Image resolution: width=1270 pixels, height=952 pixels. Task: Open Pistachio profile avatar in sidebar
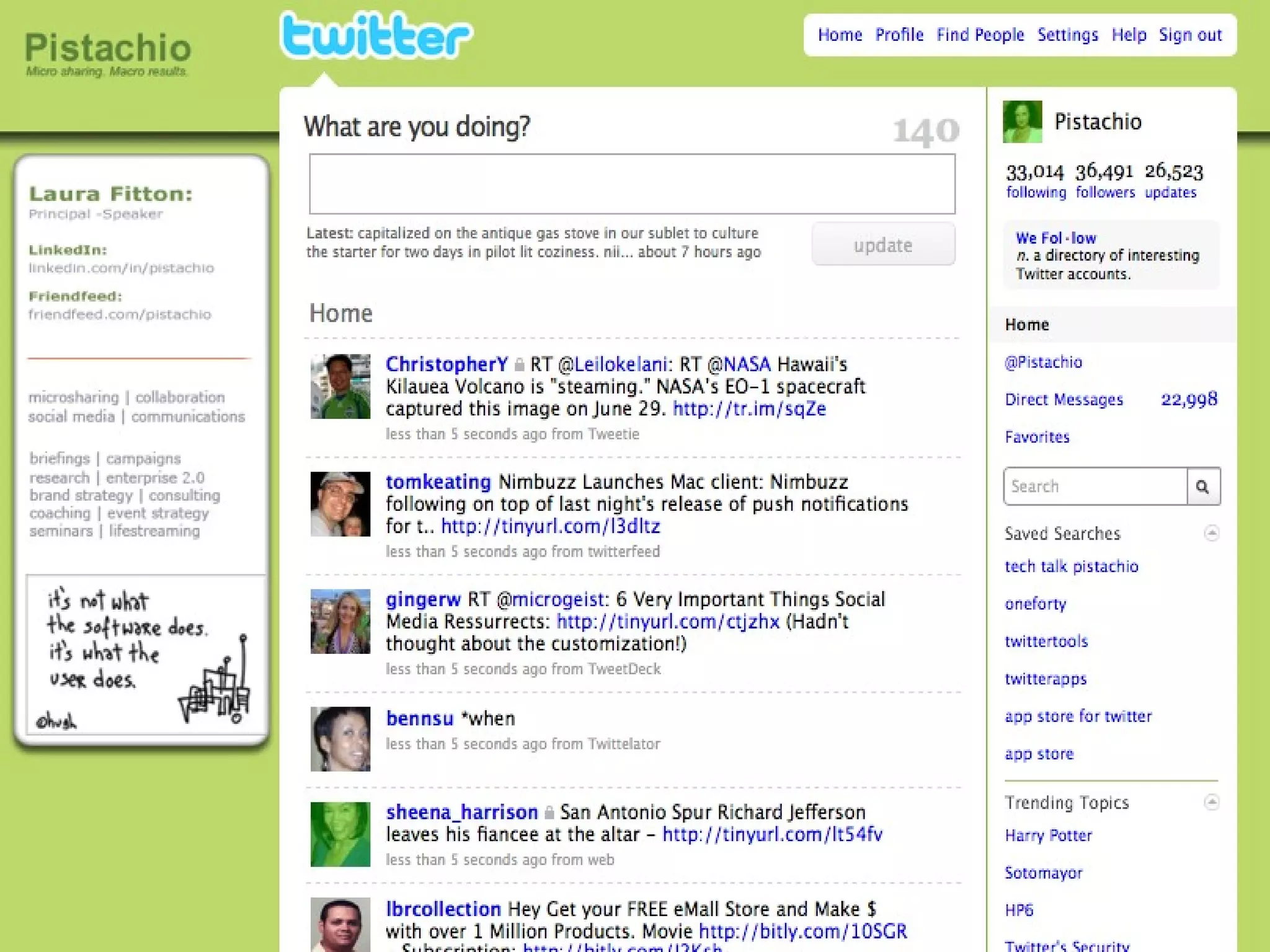coord(1022,121)
